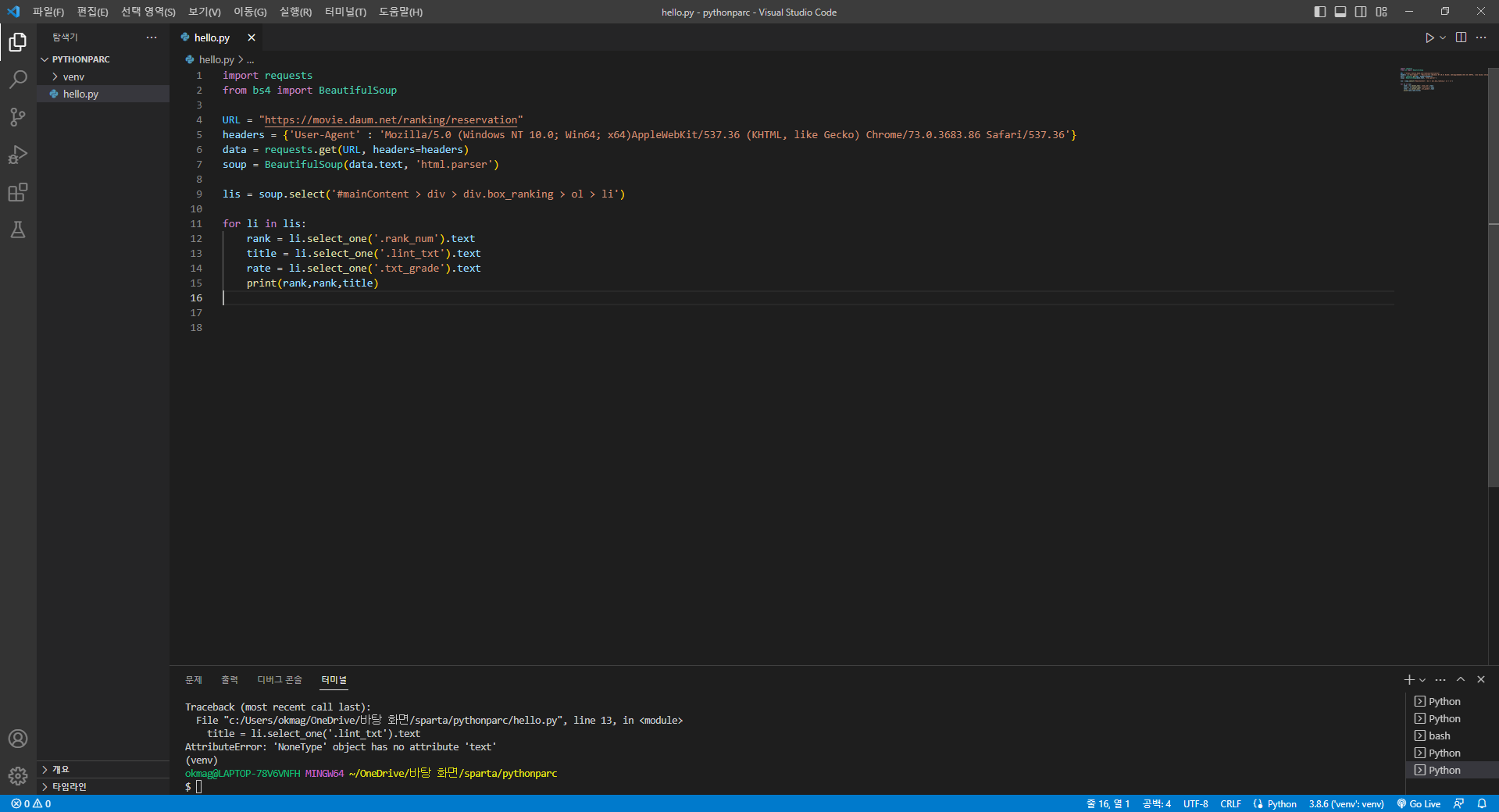Open the Search view in activity bar
The height and width of the screenshot is (812, 1499).
tap(18, 79)
